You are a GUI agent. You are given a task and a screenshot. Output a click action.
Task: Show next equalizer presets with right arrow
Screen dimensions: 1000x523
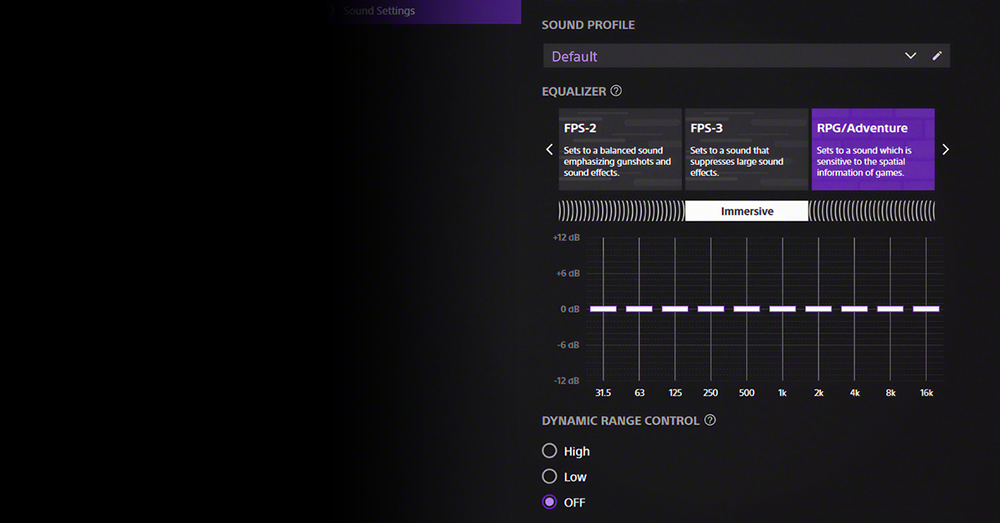[945, 150]
